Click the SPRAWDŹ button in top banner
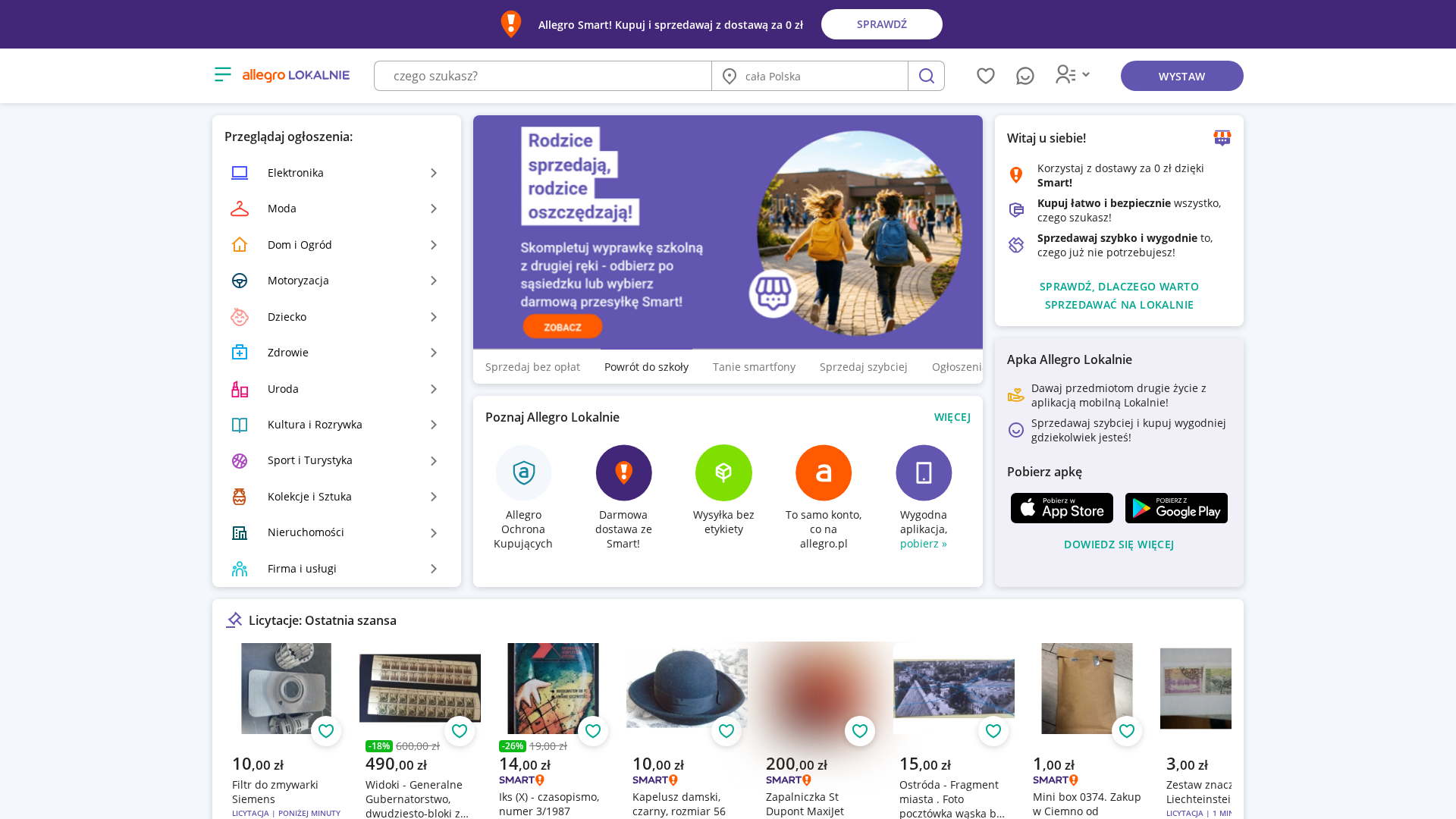The height and width of the screenshot is (819, 1456). point(882,24)
